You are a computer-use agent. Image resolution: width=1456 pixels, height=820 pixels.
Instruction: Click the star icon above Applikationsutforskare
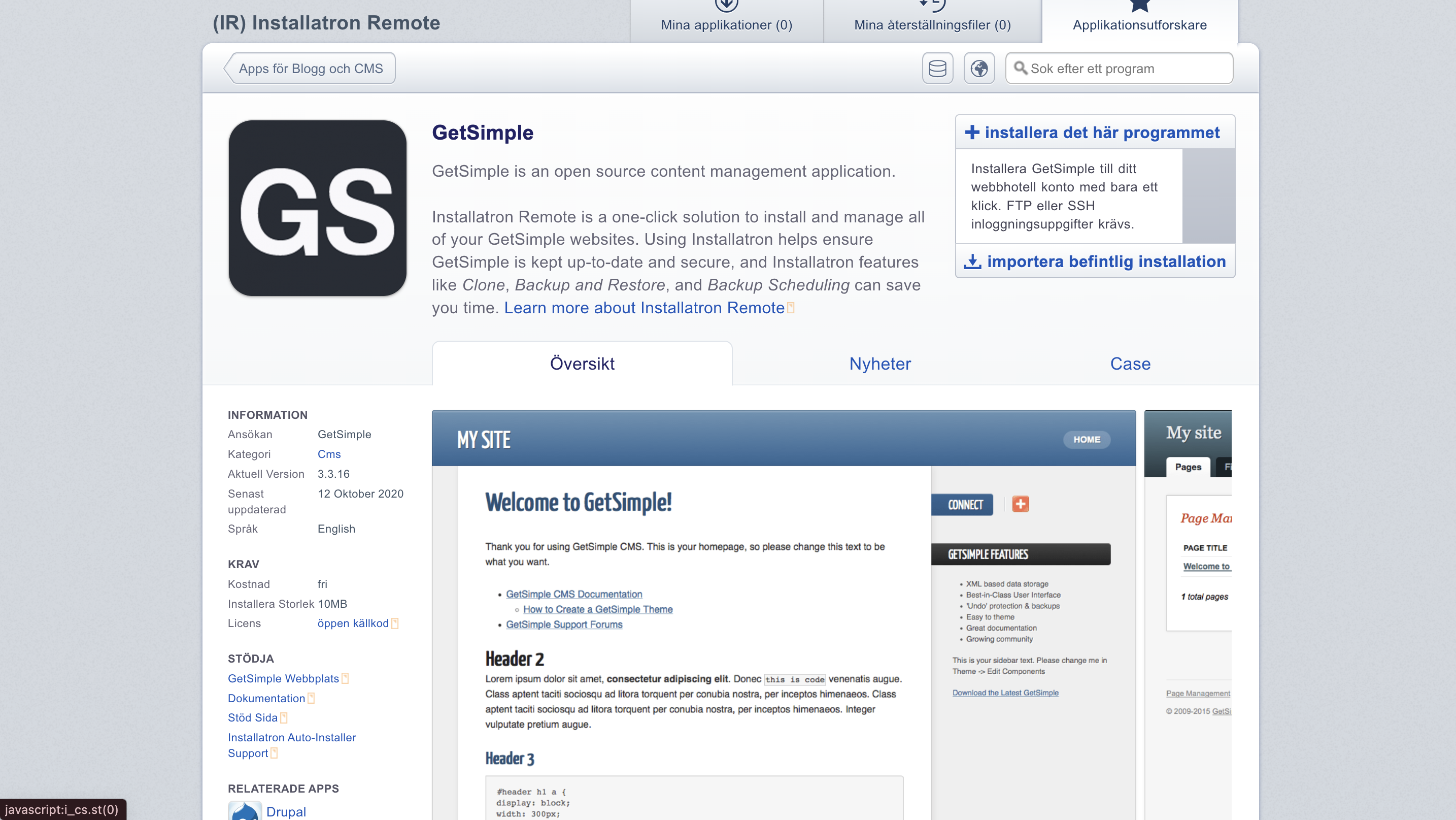[1139, 5]
